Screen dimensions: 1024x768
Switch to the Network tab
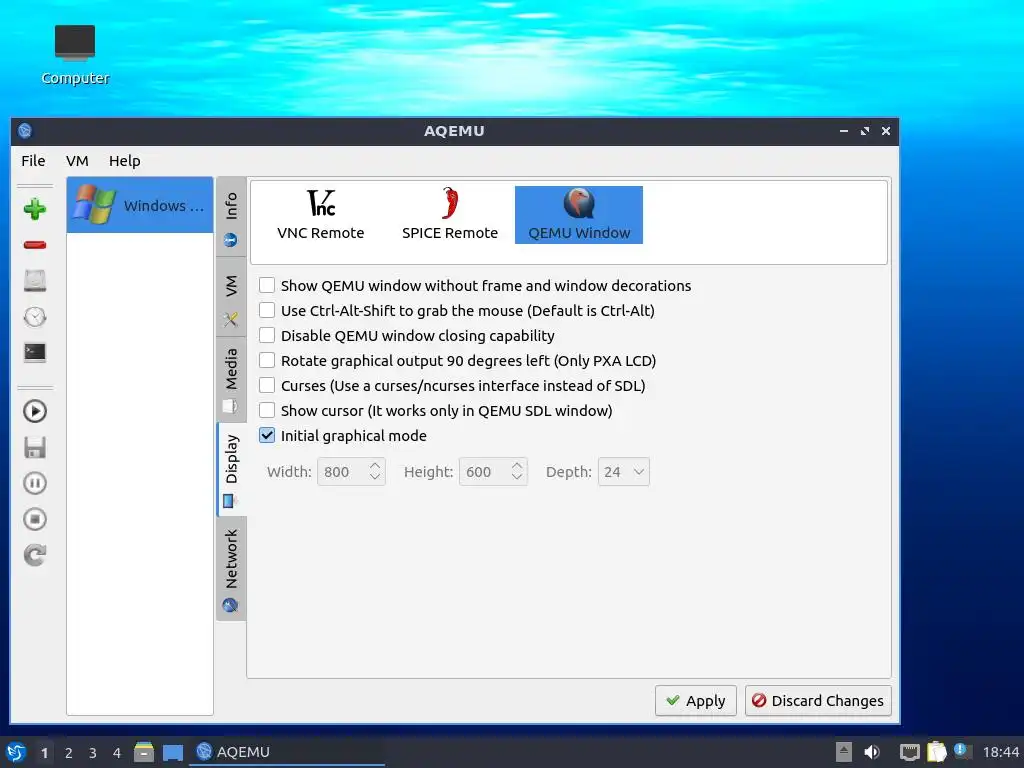click(231, 569)
